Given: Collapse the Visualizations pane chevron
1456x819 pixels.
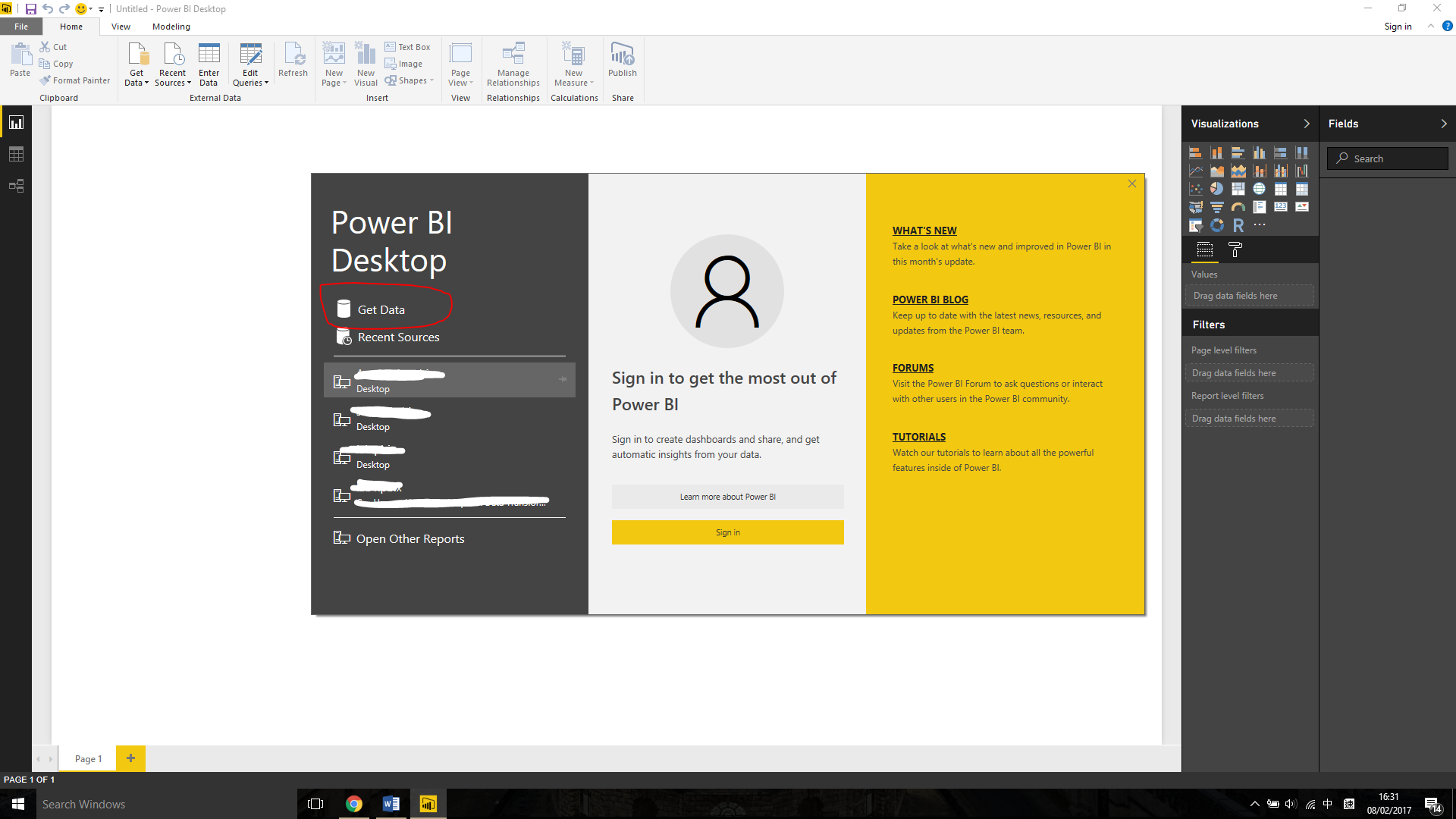Looking at the screenshot, I should pyautogui.click(x=1306, y=124).
